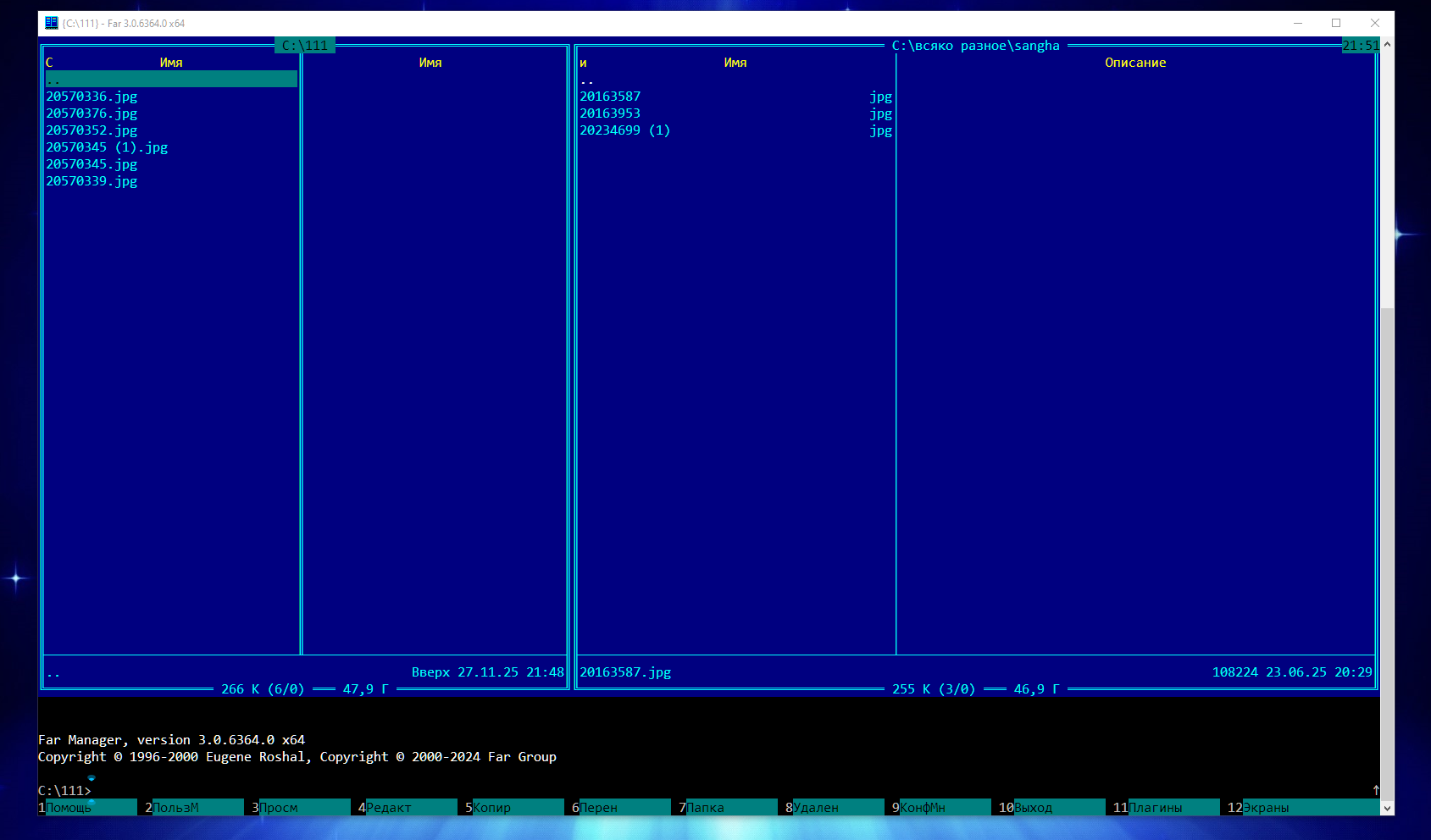This screenshot has width=1431, height=840.
Task: Select the 20570345.jpg file in left panel
Action: pyautogui.click(x=92, y=164)
